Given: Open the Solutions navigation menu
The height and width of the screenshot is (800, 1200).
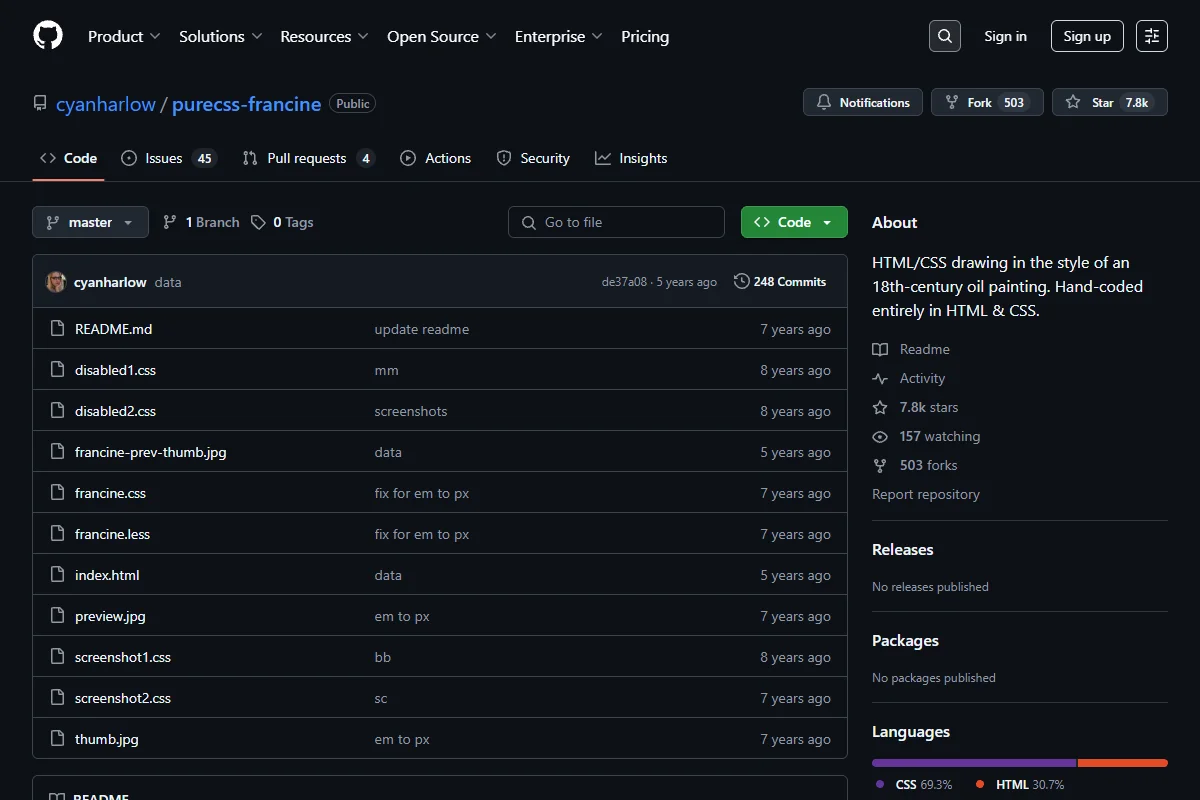Looking at the screenshot, I should pos(221,36).
